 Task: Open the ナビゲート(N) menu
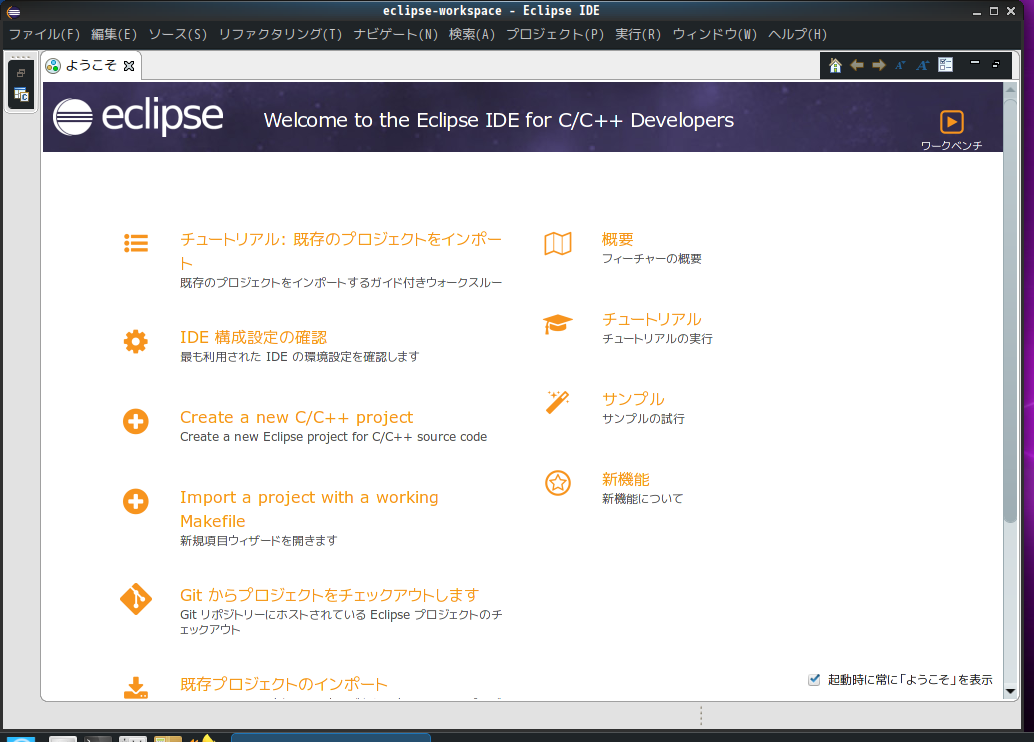click(x=396, y=34)
